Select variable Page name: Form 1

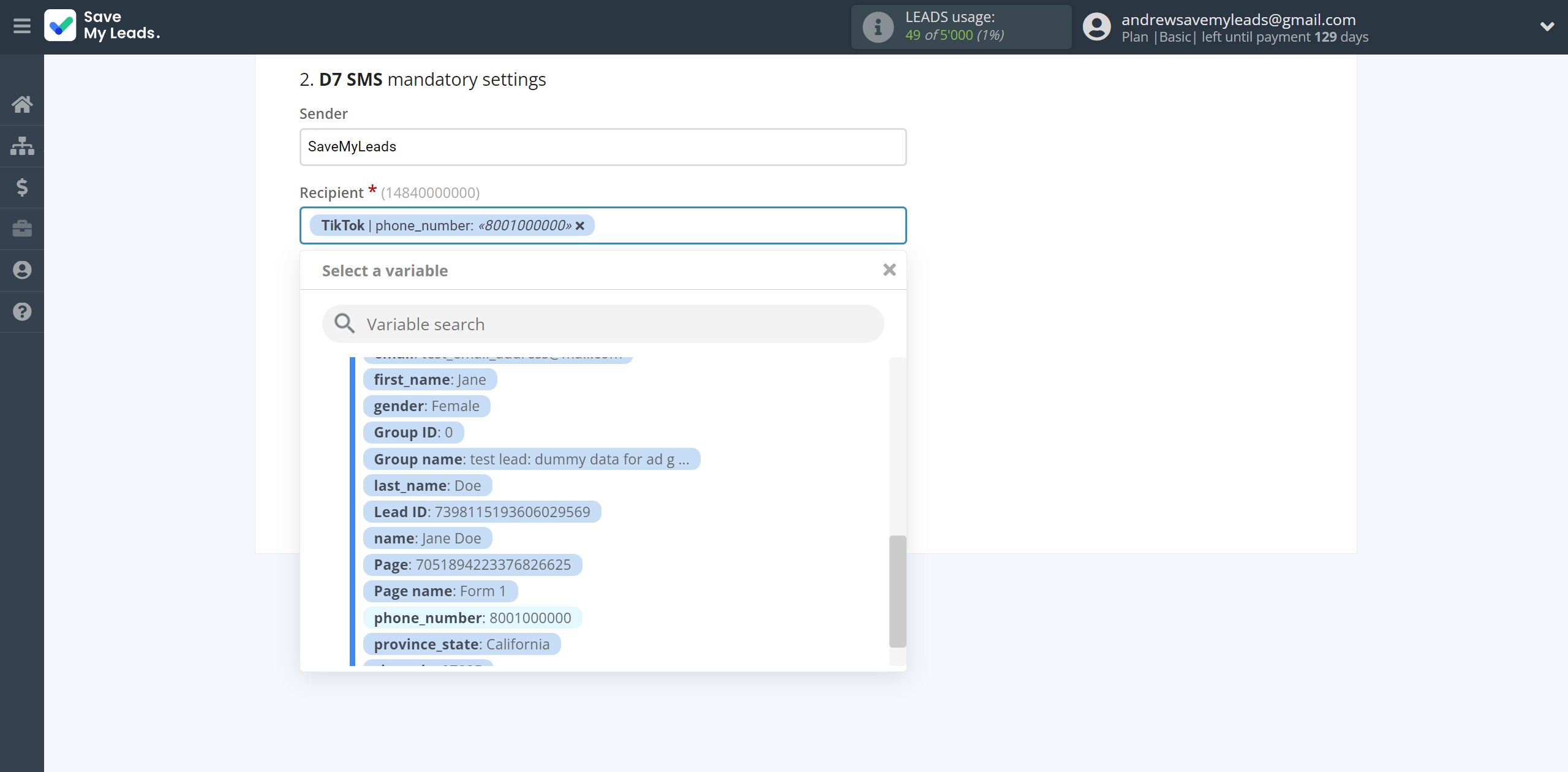[440, 591]
